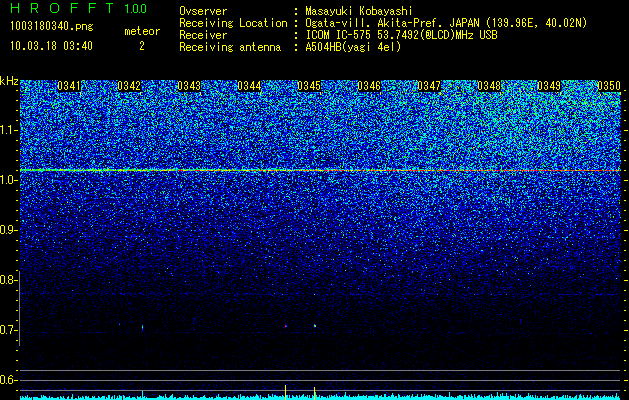
Task: Click the Receiving antenna label
Action: point(230,47)
